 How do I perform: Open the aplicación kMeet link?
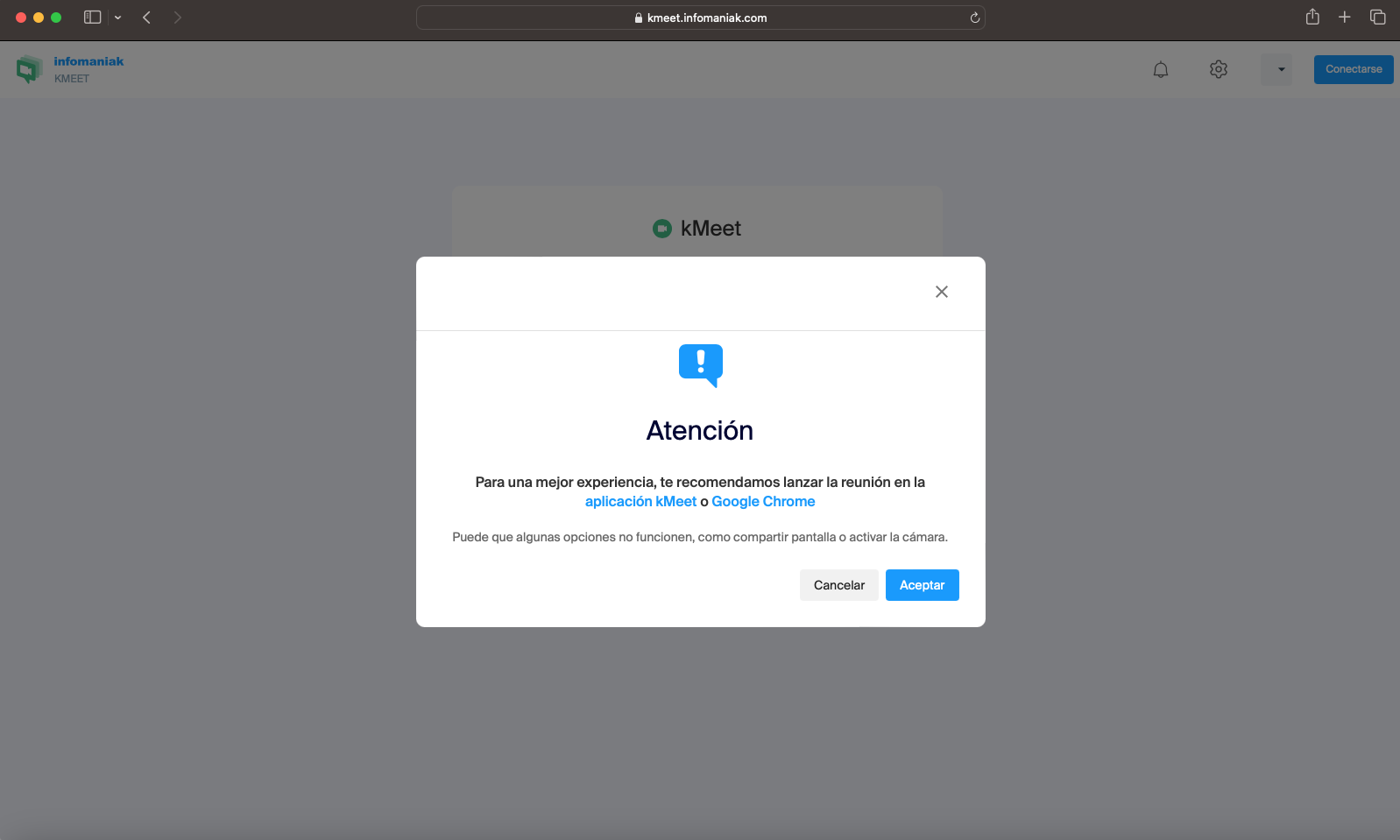(640, 502)
